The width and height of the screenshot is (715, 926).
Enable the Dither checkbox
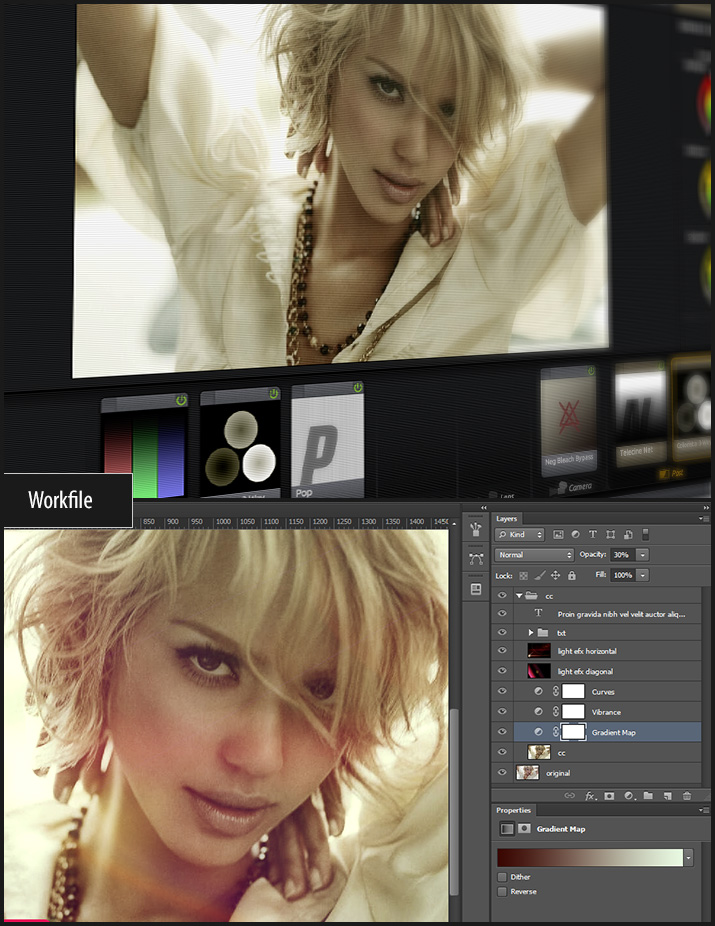click(502, 877)
